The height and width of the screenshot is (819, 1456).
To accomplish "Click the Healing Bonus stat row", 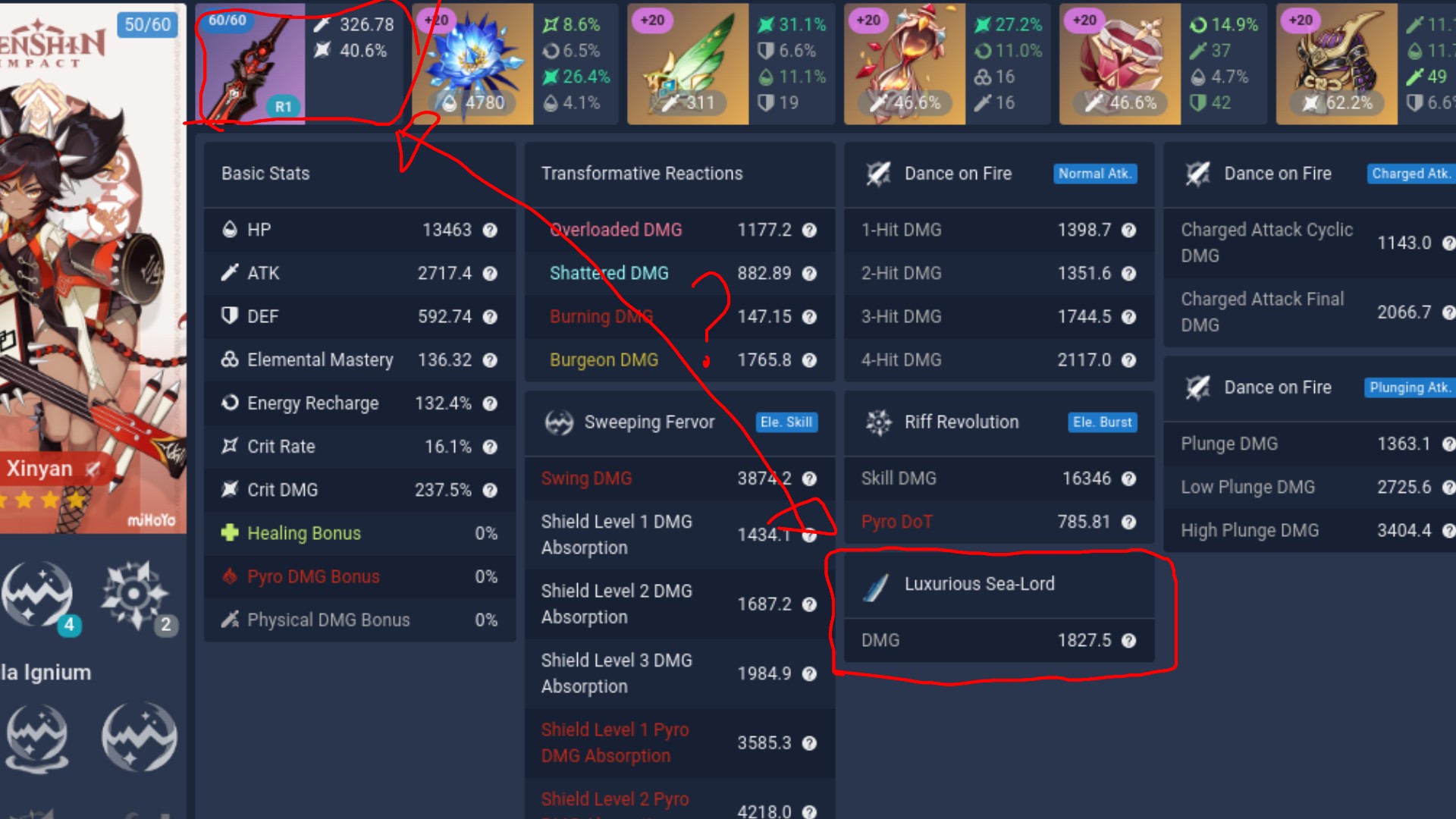I will click(359, 533).
